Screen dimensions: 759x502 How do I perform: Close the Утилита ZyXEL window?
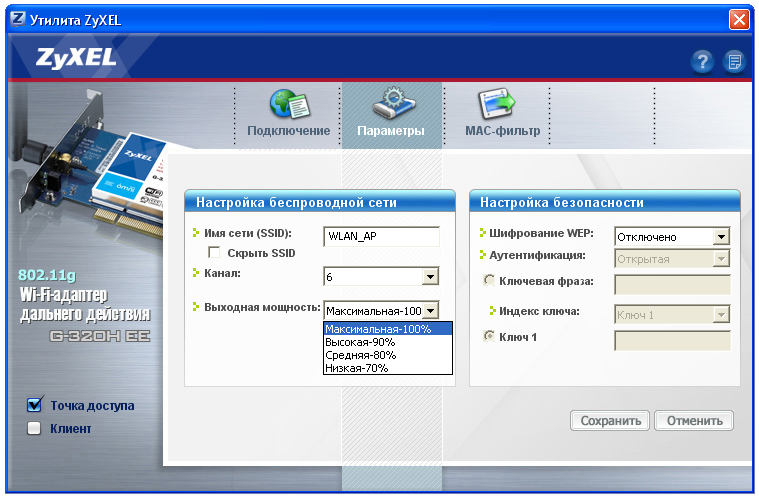[739, 20]
